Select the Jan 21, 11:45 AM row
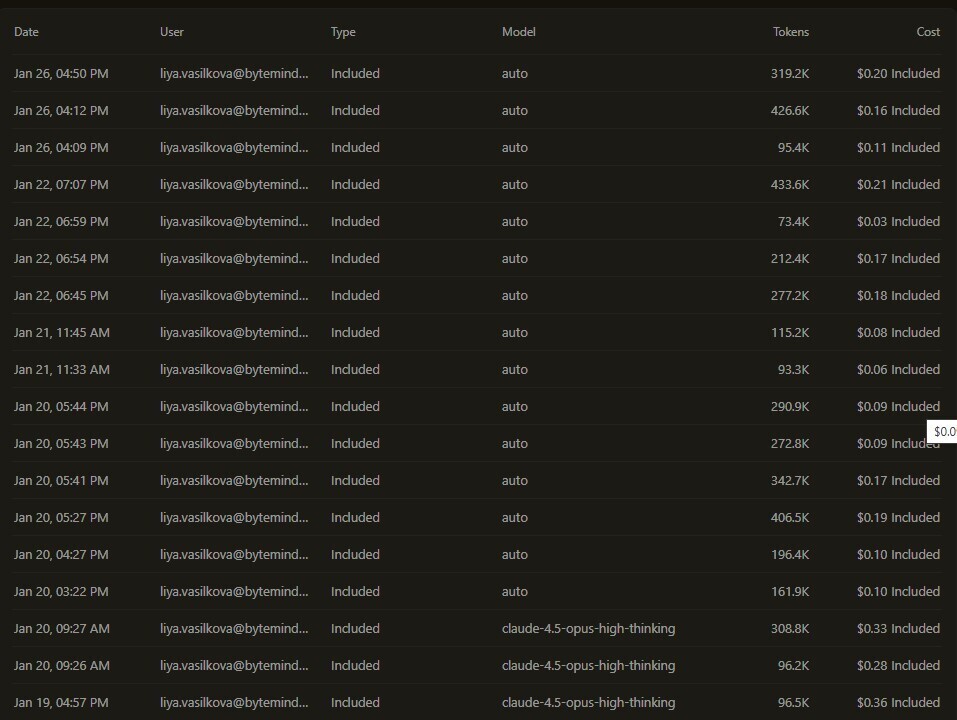This screenshot has height=720, width=957. 477,333
